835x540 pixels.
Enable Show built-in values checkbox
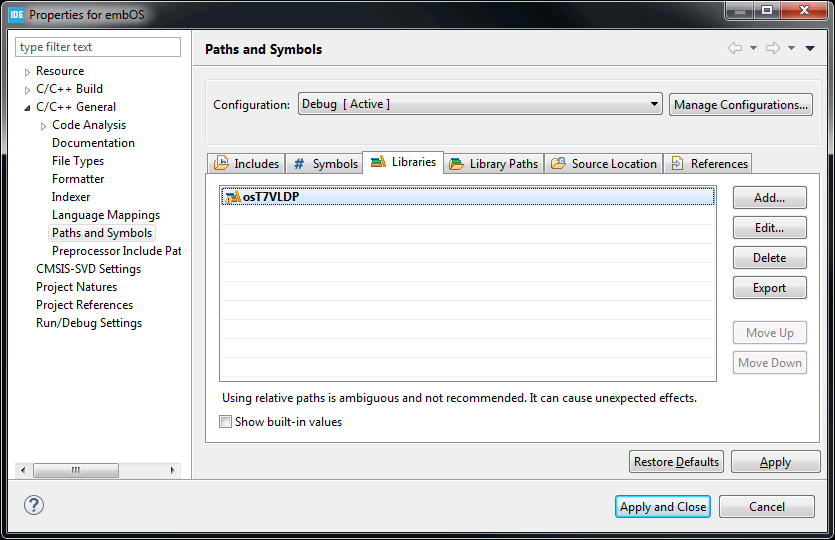click(x=226, y=422)
